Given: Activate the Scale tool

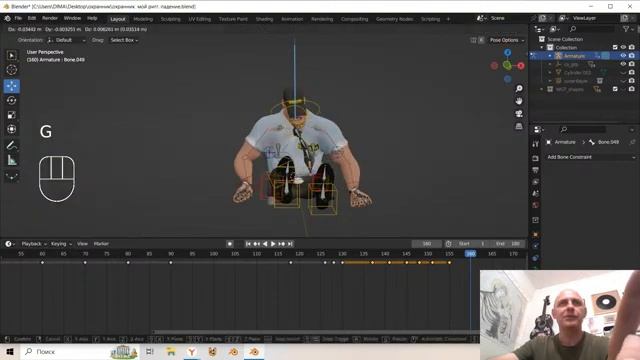Looking at the screenshot, I should point(11,115).
